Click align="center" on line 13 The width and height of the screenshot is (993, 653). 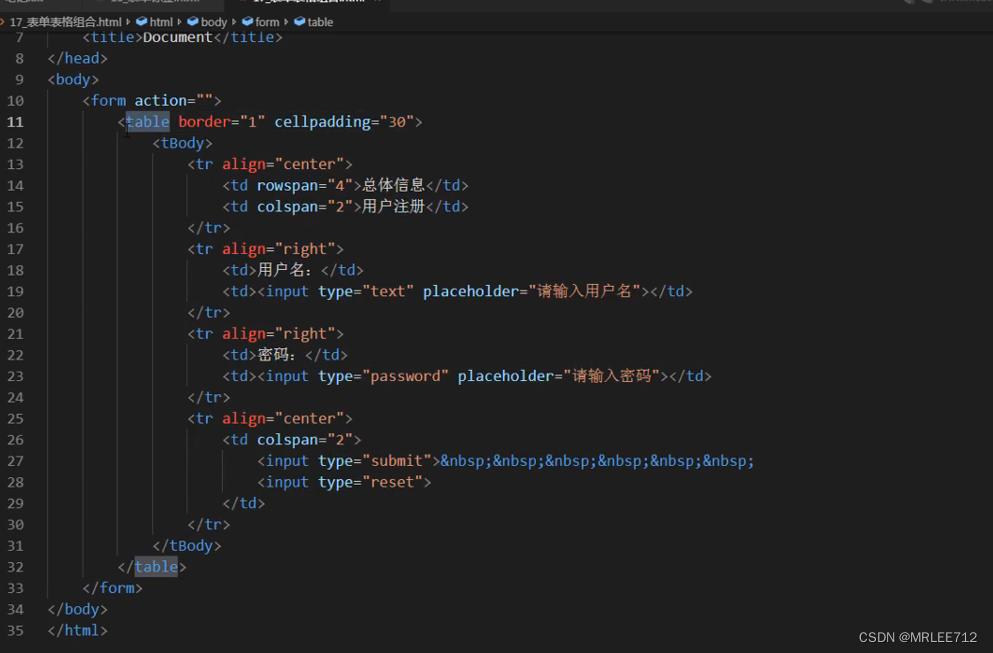(283, 165)
